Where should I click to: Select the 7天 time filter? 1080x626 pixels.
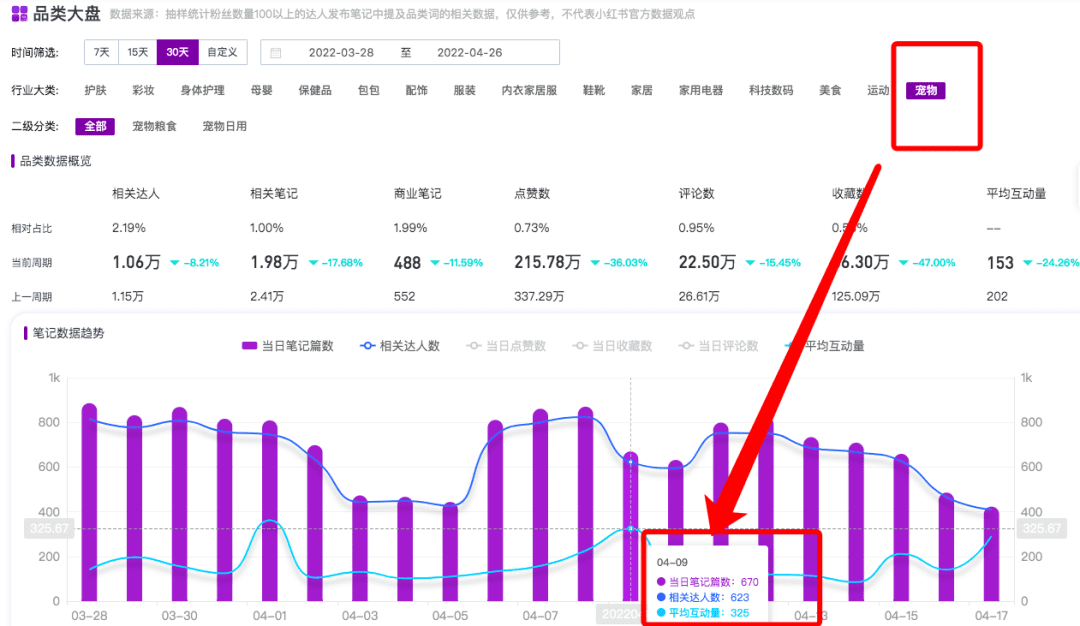point(102,52)
